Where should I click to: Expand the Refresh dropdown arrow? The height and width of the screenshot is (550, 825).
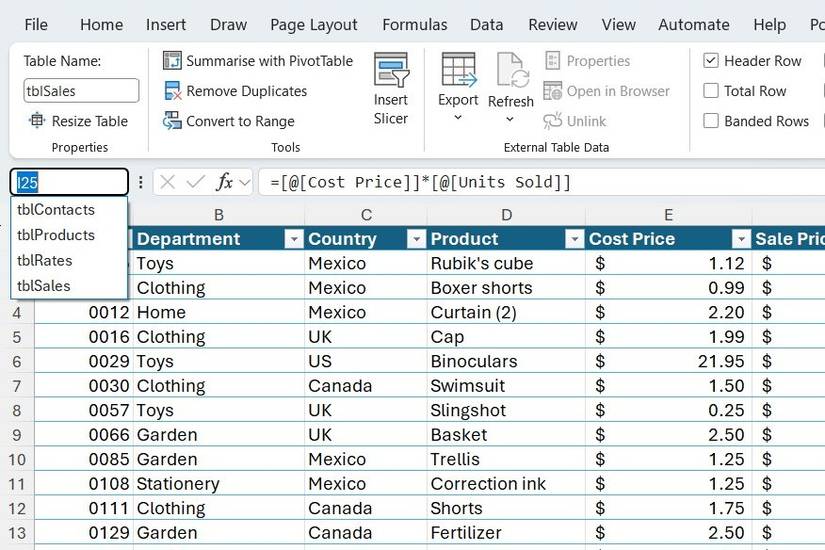click(510, 119)
